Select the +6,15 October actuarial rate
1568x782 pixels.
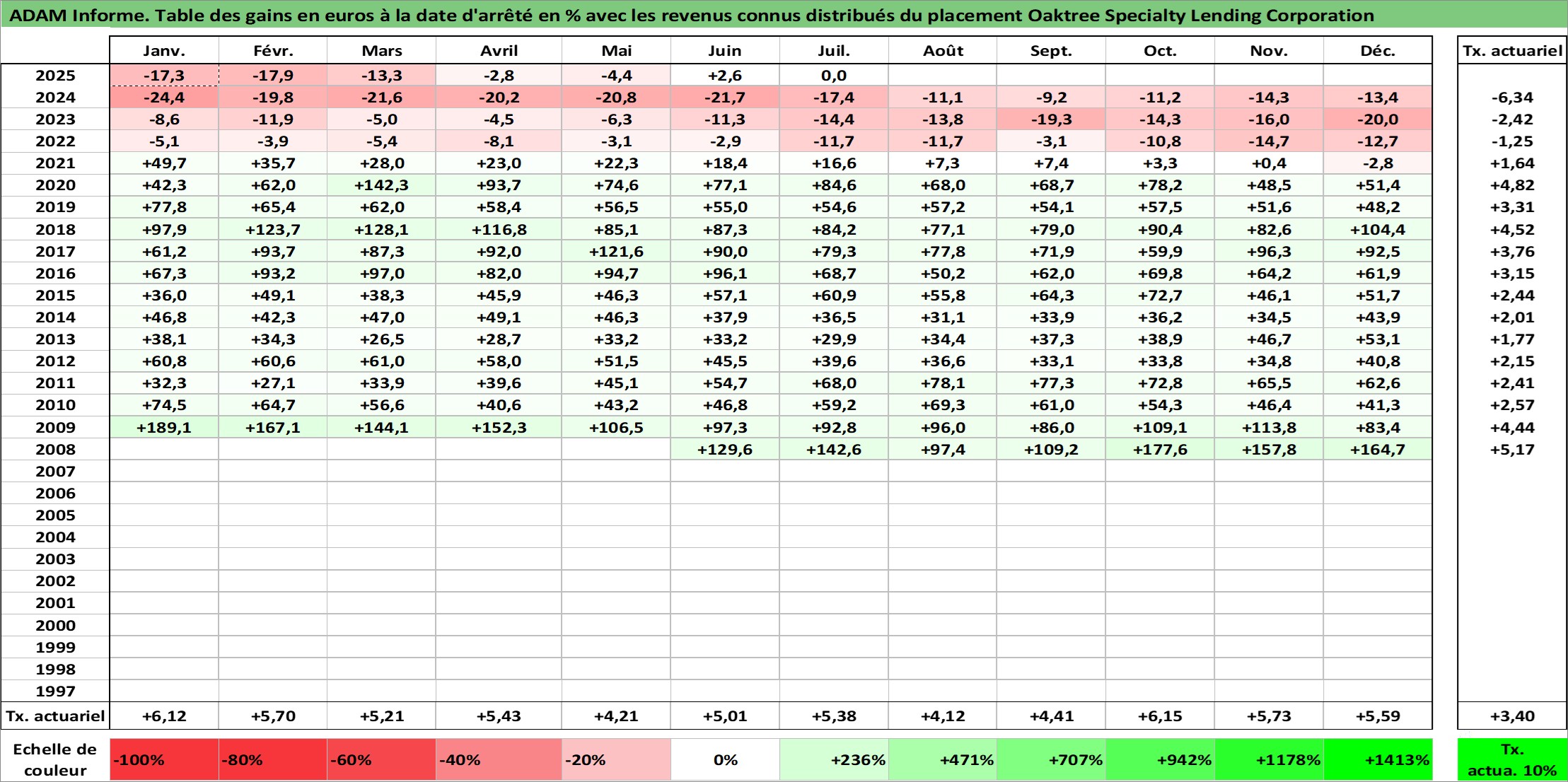point(1160,716)
